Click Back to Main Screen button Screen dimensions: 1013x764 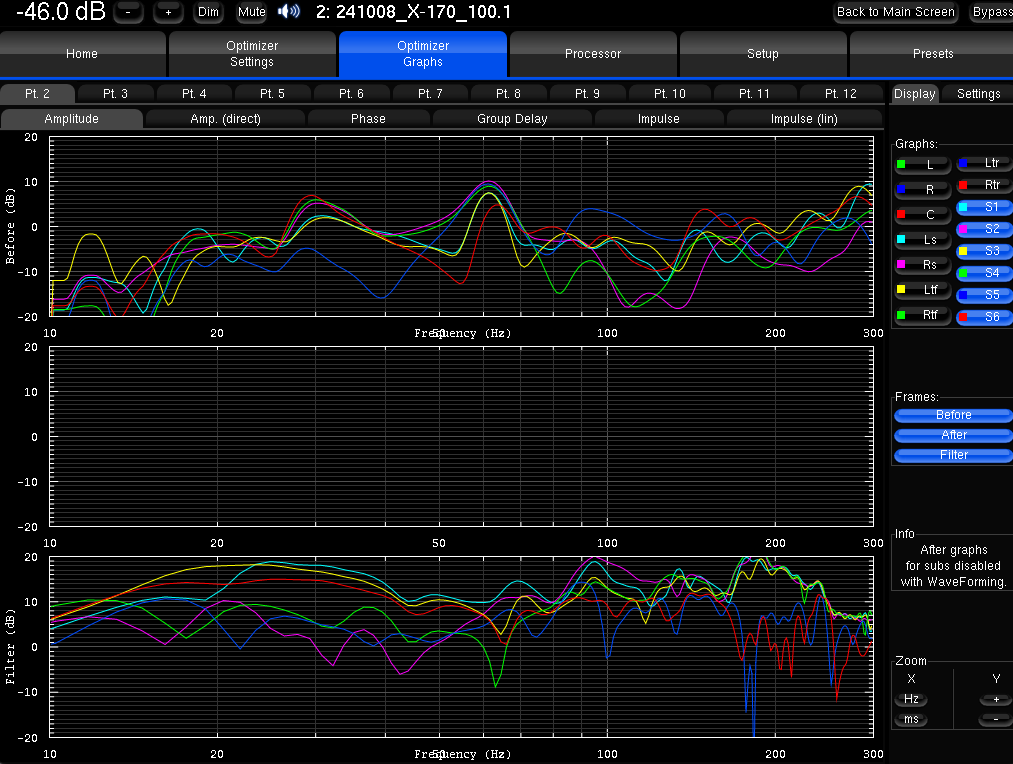pos(896,12)
